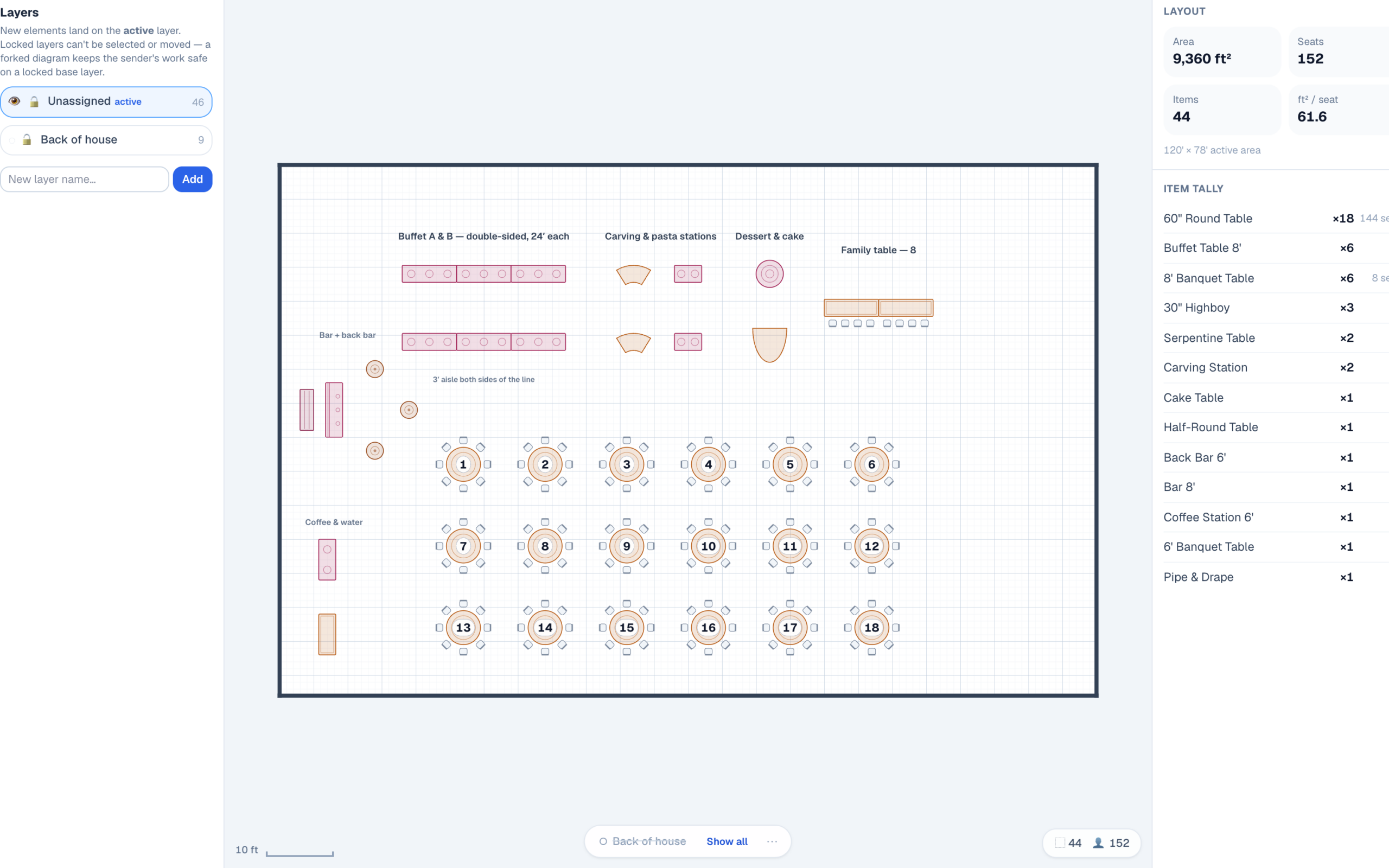
Task: Click the 'Coffee & water' label
Action: click(x=334, y=522)
